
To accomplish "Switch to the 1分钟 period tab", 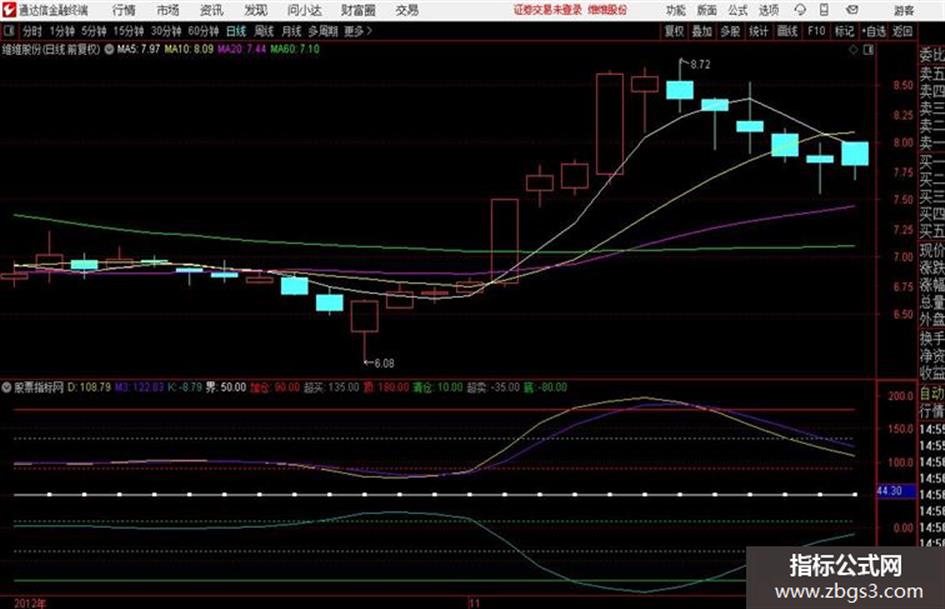I will coord(61,31).
